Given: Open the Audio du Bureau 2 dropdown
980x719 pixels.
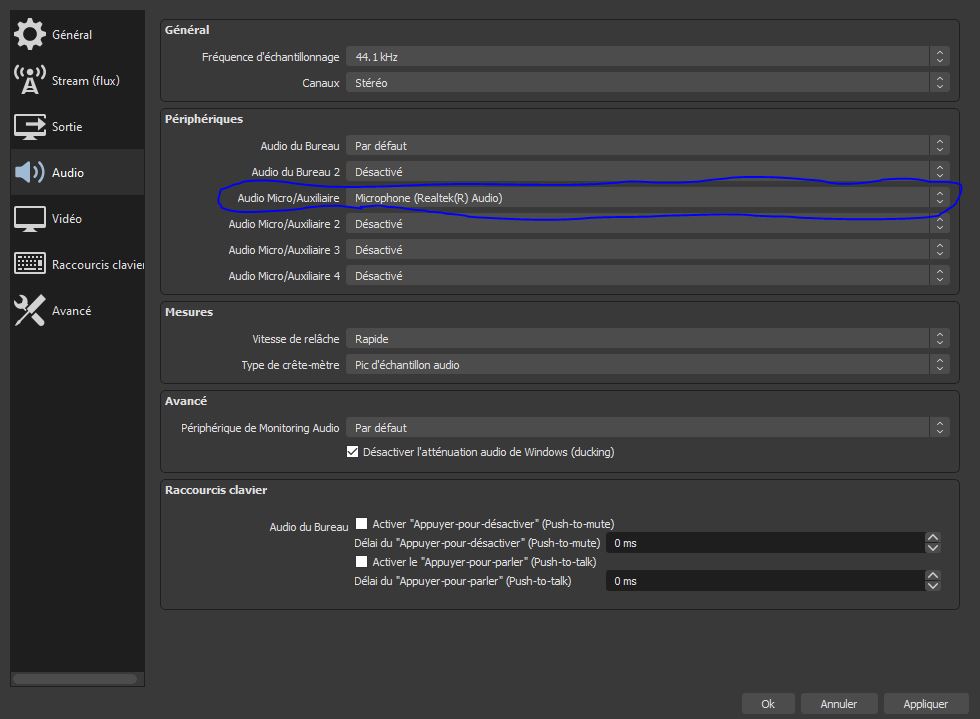Looking at the screenshot, I should click(x=648, y=172).
